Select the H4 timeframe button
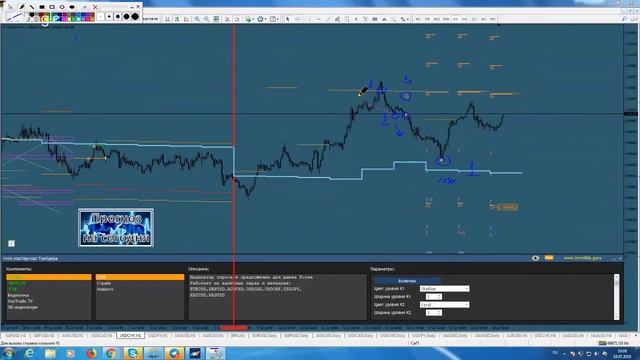Screen dimensions: 640x360 [464, 19]
